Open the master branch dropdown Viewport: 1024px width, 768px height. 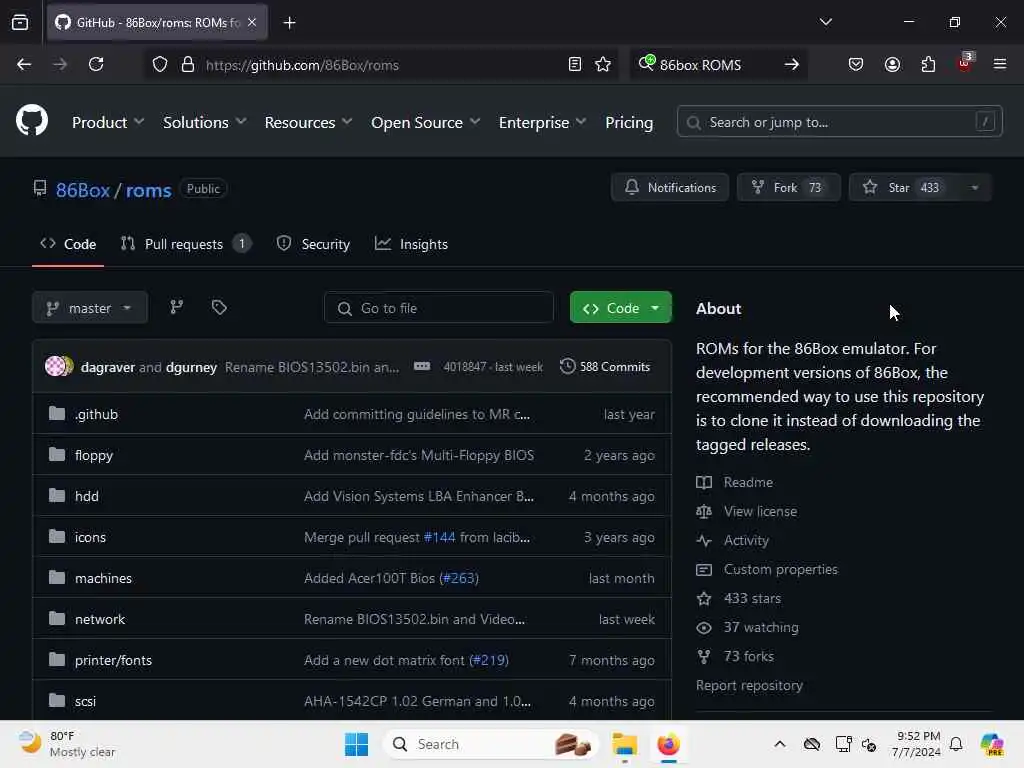pyautogui.click(x=89, y=308)
